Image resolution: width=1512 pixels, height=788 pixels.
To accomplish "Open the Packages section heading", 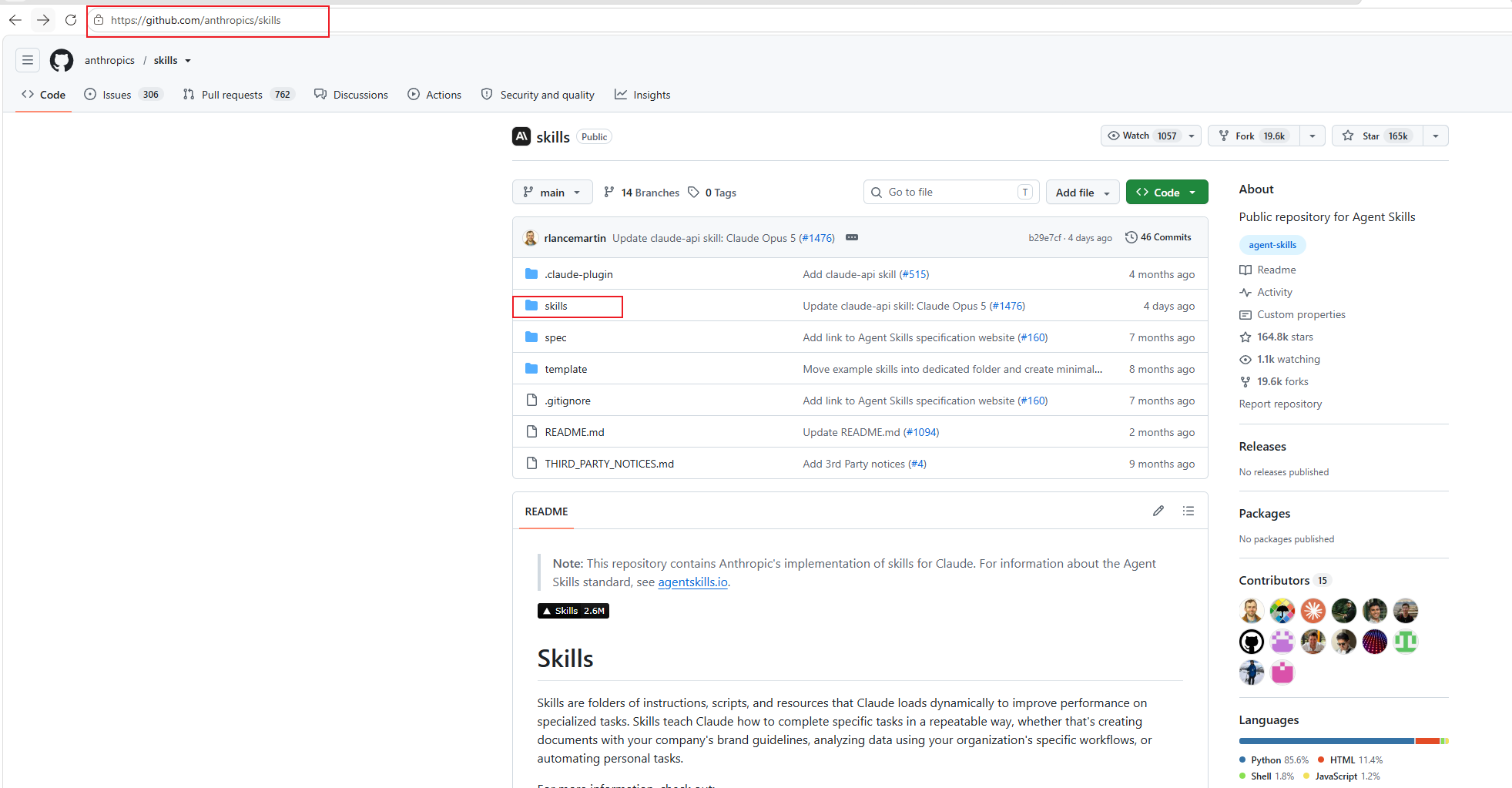I will [1265, 513].
